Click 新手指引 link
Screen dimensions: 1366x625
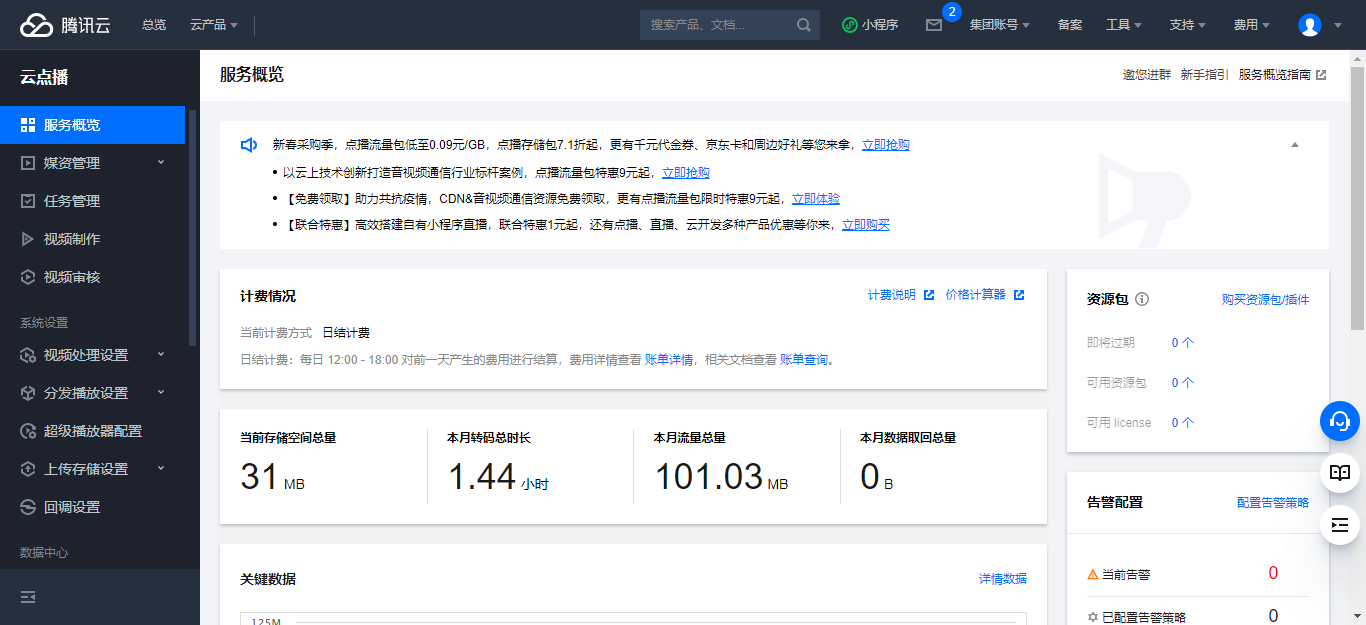pos(1205,75)
